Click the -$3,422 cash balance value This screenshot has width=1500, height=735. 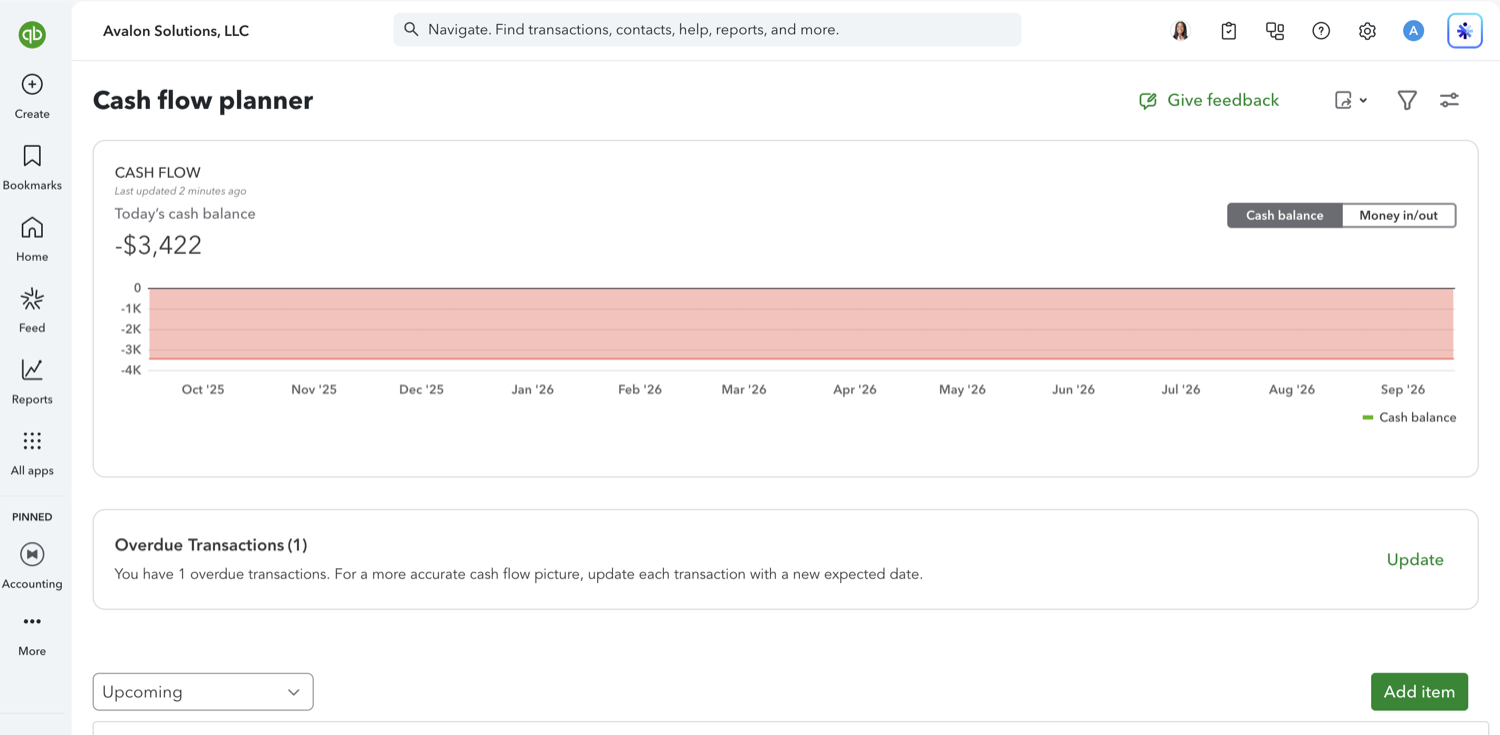coord(158,245)
